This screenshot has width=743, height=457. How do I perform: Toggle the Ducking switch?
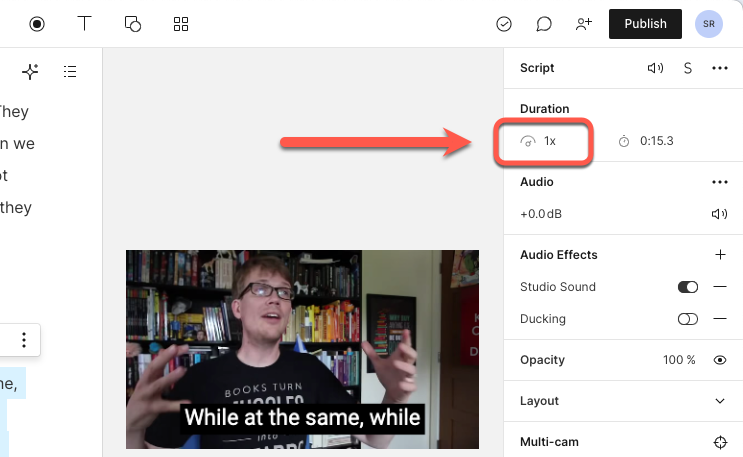point(688,319)
